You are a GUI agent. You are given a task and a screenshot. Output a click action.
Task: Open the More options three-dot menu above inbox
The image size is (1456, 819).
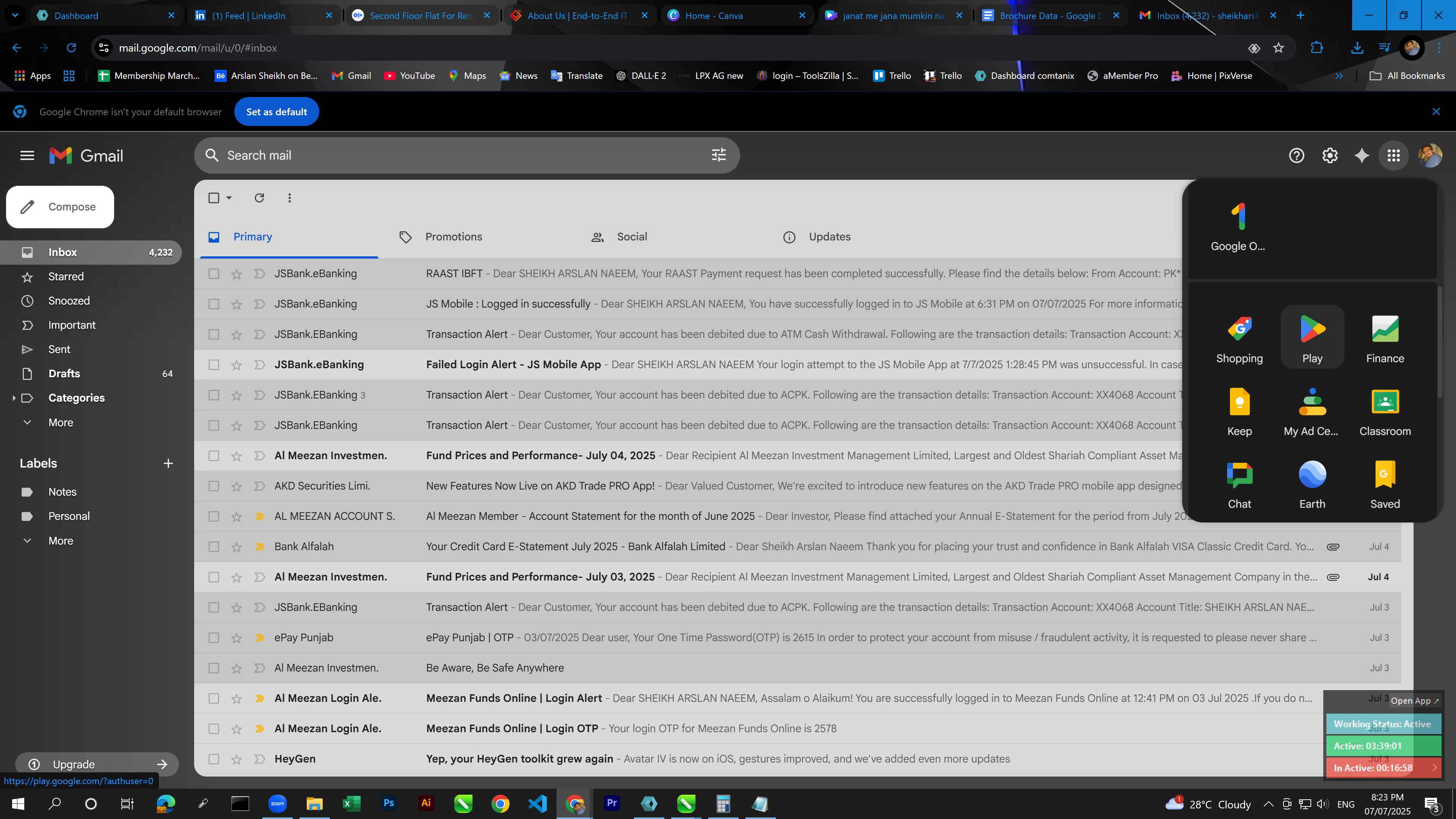(289, 198)
